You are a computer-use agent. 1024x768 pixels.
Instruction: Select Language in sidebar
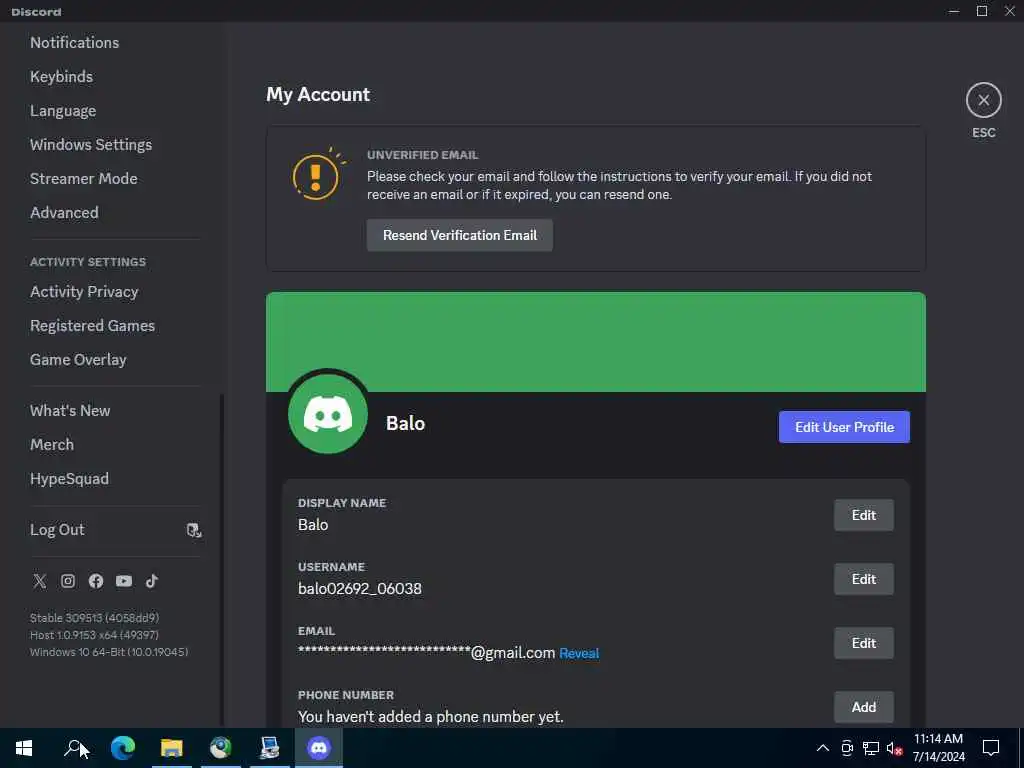coord(63,111)
